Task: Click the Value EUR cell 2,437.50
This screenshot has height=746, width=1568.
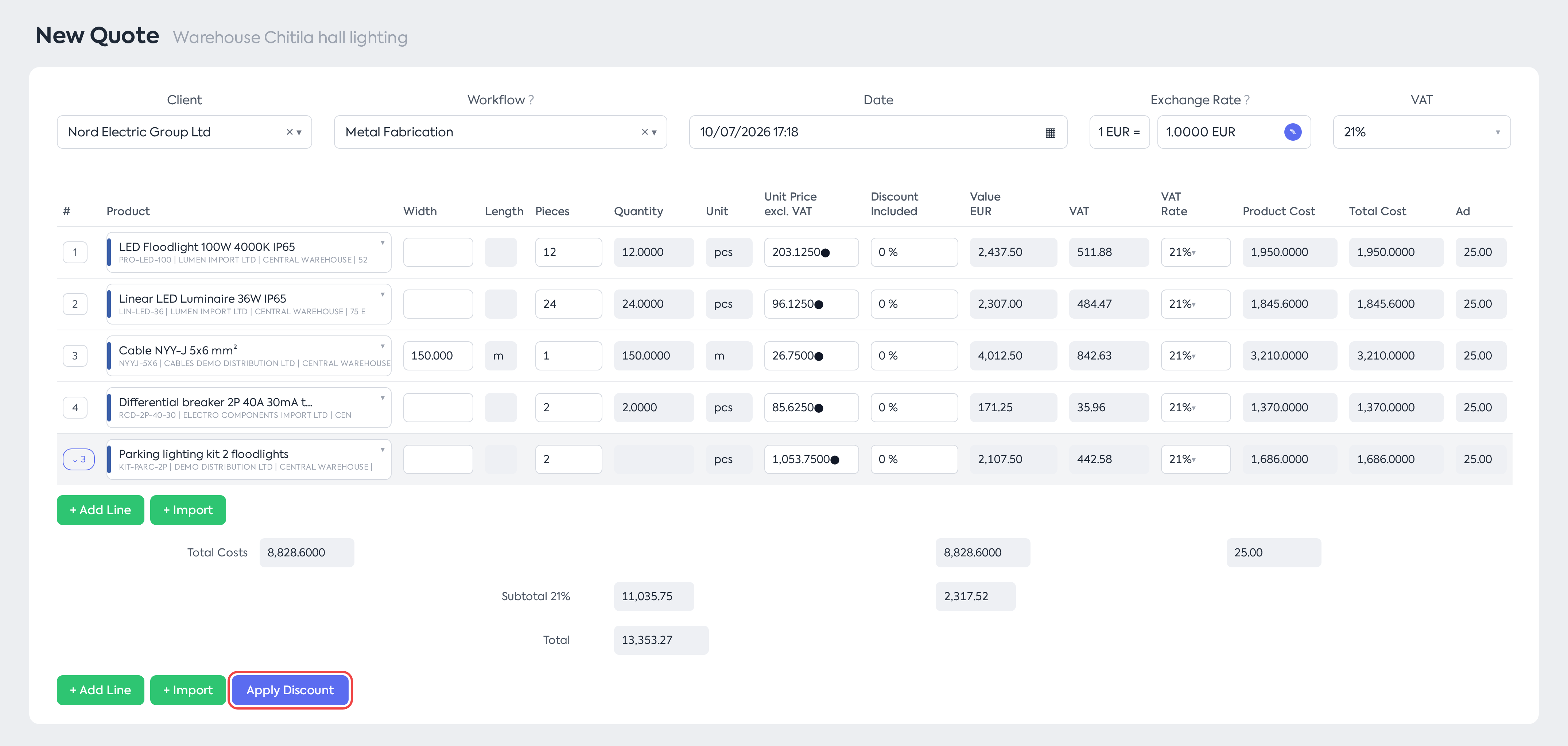Action: pyautogui.click(x=1013, y=252)
